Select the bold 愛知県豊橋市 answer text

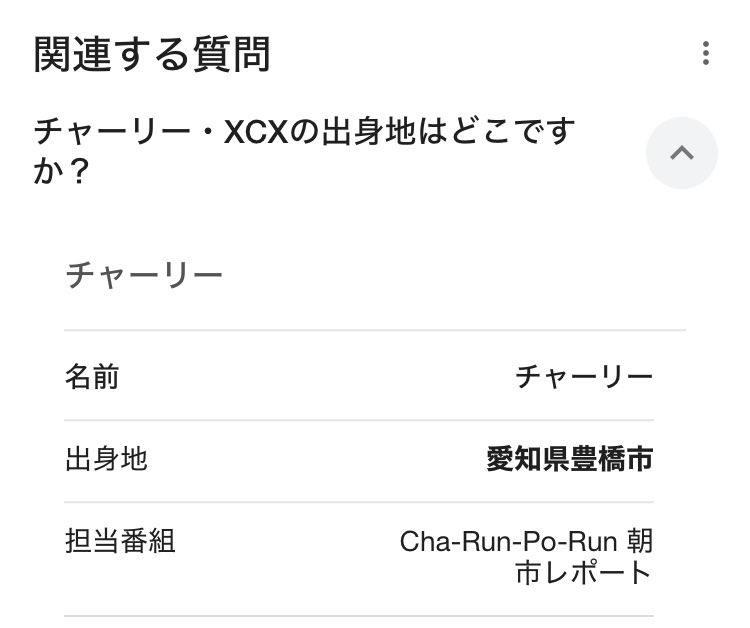570,459
